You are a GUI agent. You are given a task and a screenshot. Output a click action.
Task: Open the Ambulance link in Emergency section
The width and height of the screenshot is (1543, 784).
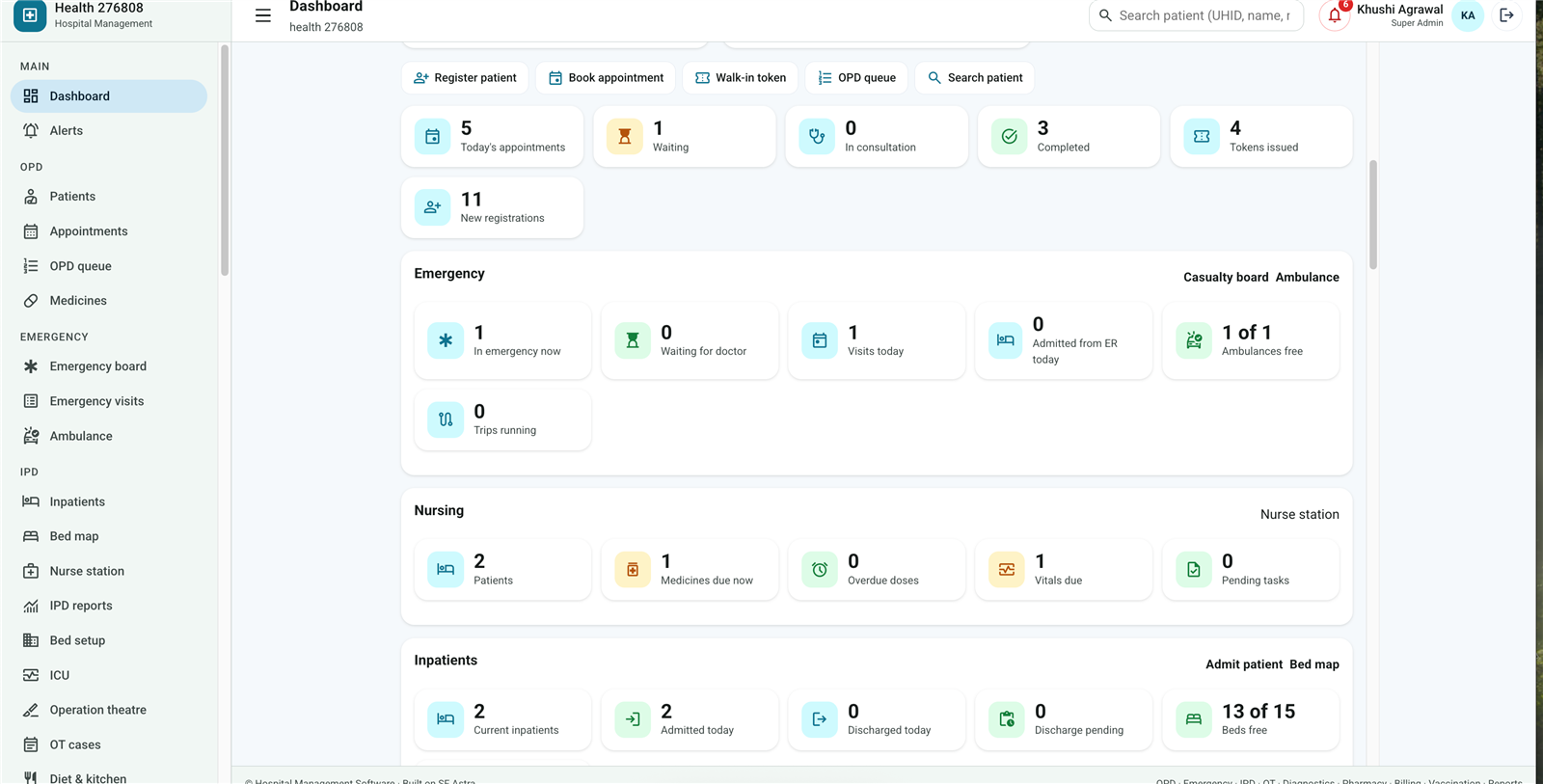click(1307, 277)
